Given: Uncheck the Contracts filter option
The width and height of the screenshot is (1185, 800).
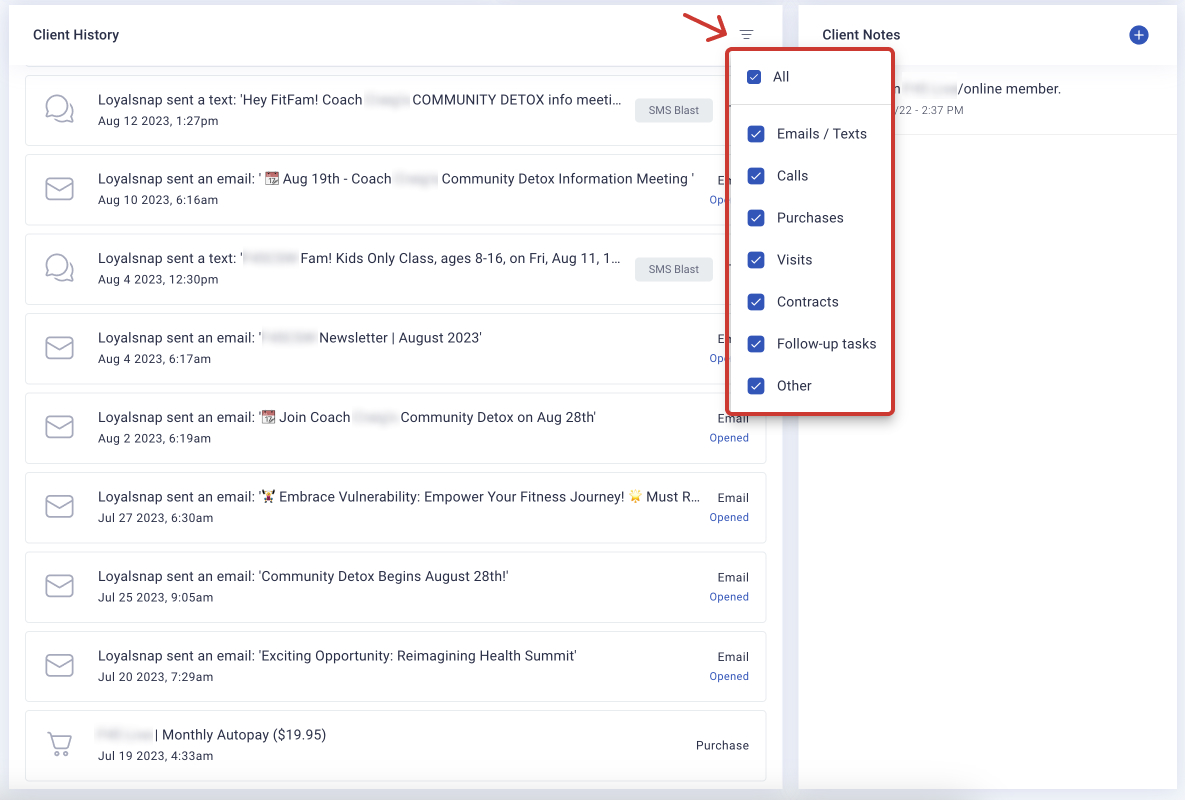Looking at the screenshot, I should point(757,302).
